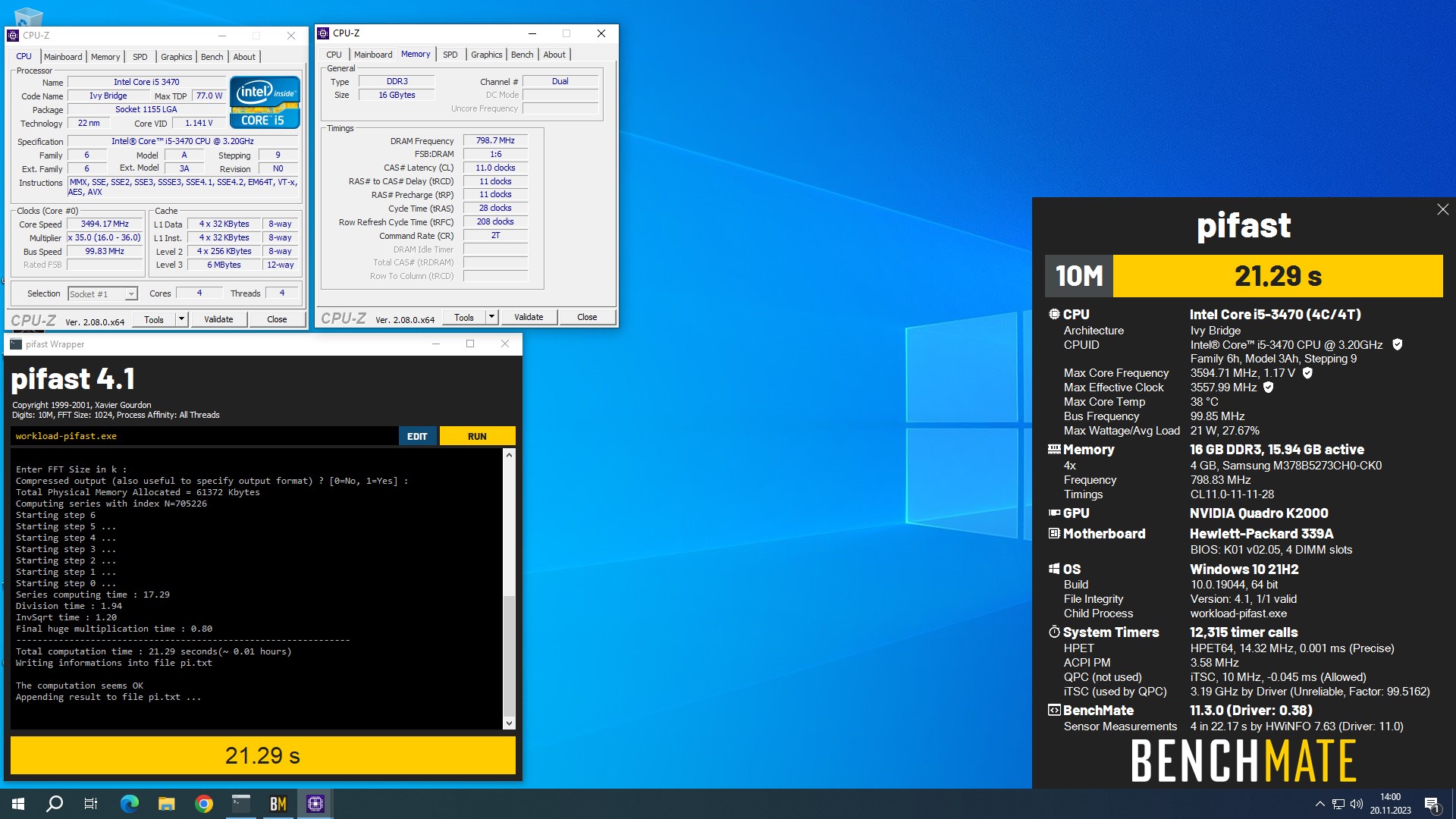Viewport: 1456px width, 819px height.
Task: Open notification center icon
Action: 1432,804
